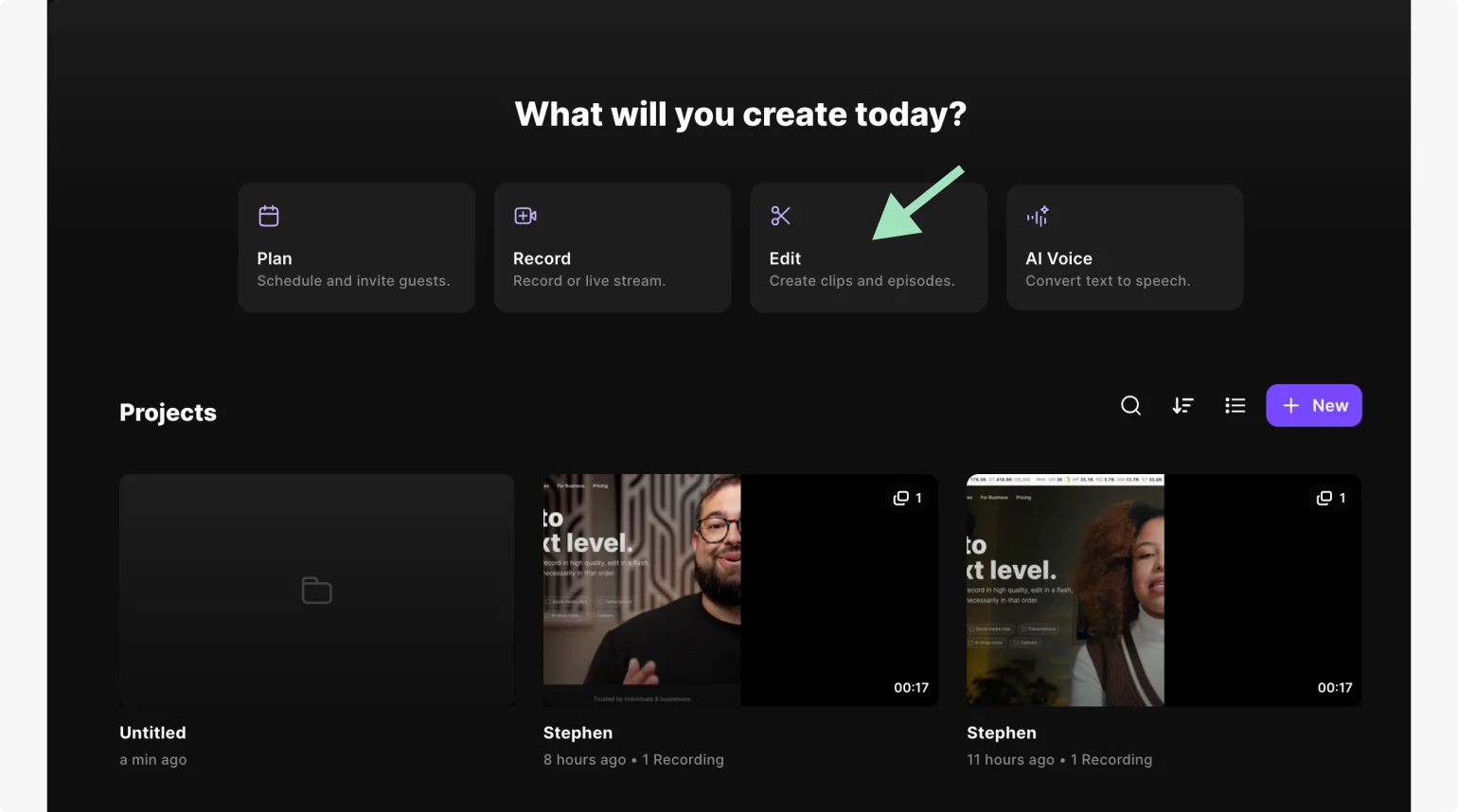
Task: Click the Untitled project title
Action: pyautogui.click(x=152, y=733)
